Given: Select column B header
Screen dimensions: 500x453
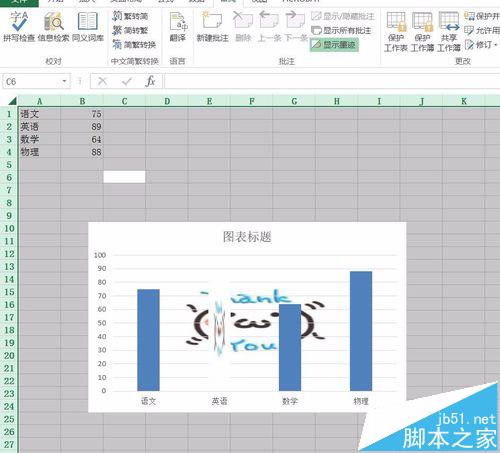Looking at the screenshot, I should (x=82, y=101).
